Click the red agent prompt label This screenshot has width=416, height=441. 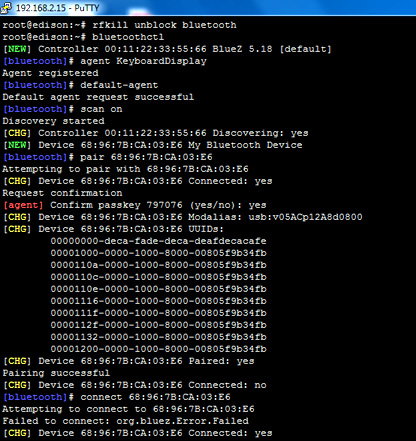pos(23,205)
